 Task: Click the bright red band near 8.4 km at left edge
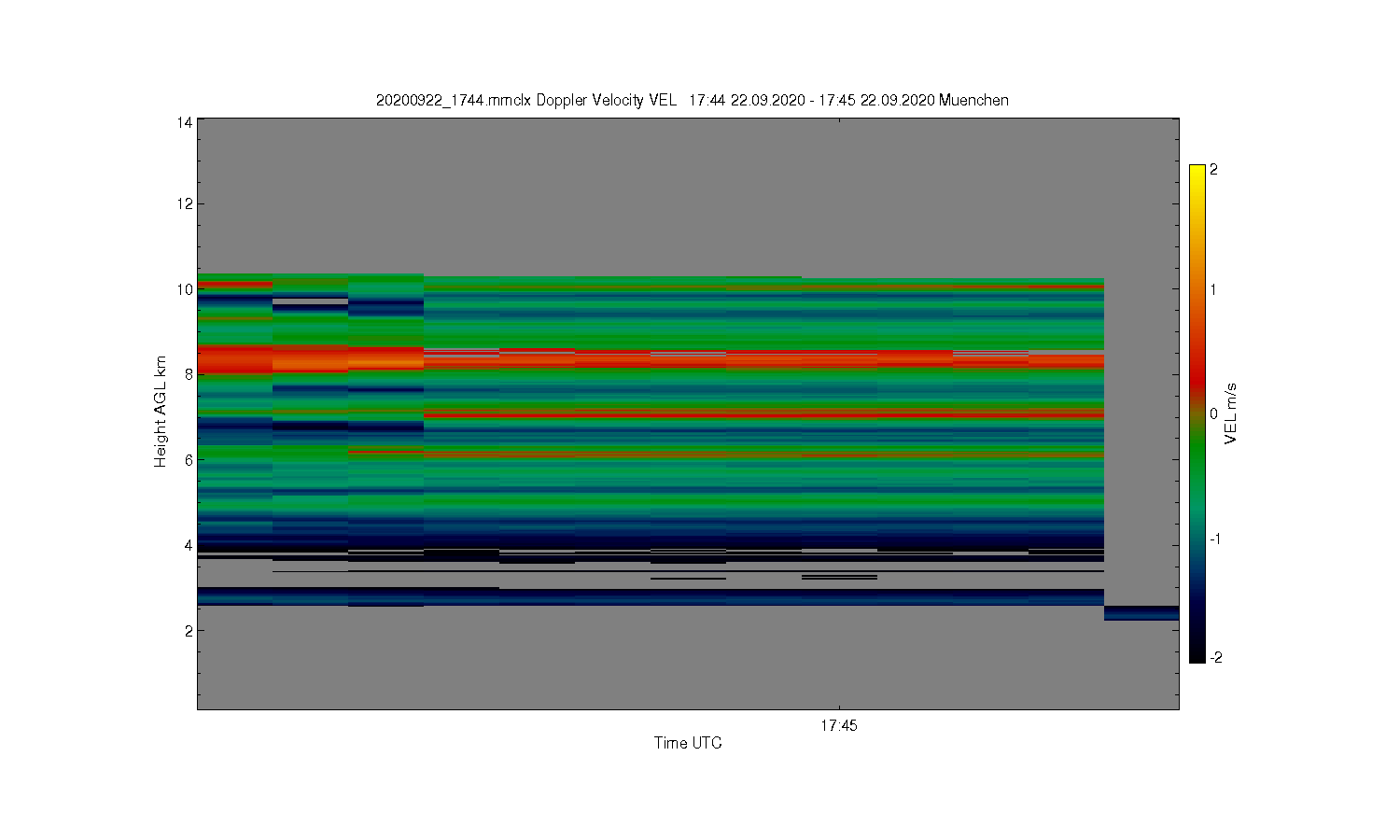(234, 359)
